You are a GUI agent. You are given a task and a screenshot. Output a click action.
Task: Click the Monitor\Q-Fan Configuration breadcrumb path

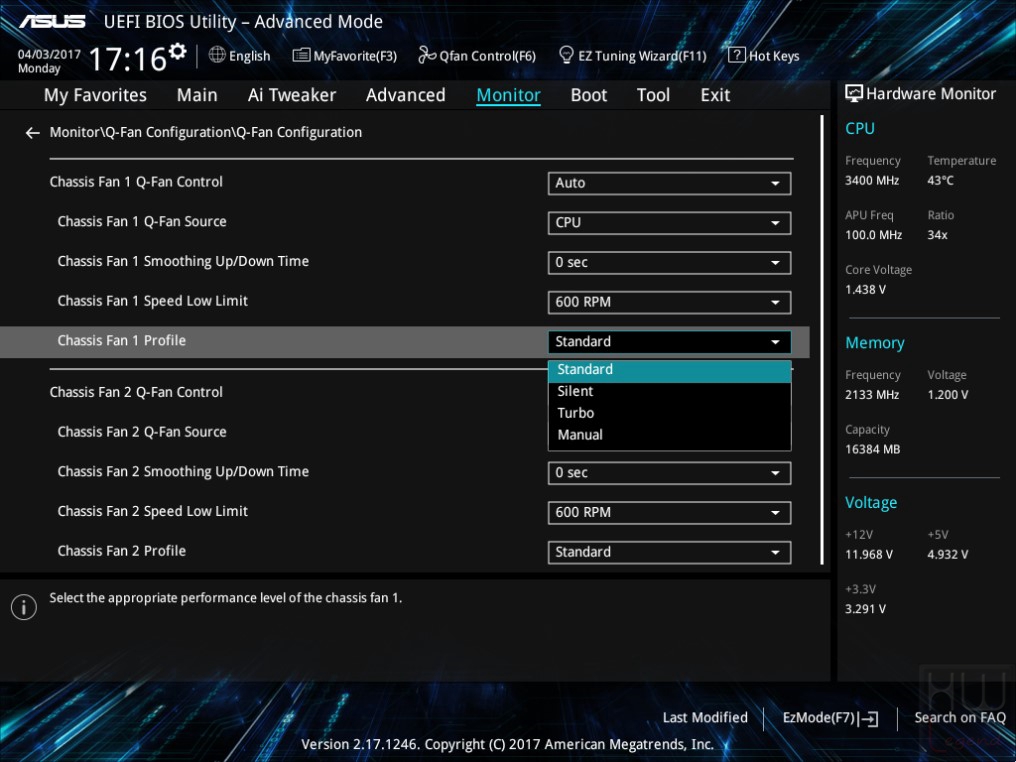point(206,133)
